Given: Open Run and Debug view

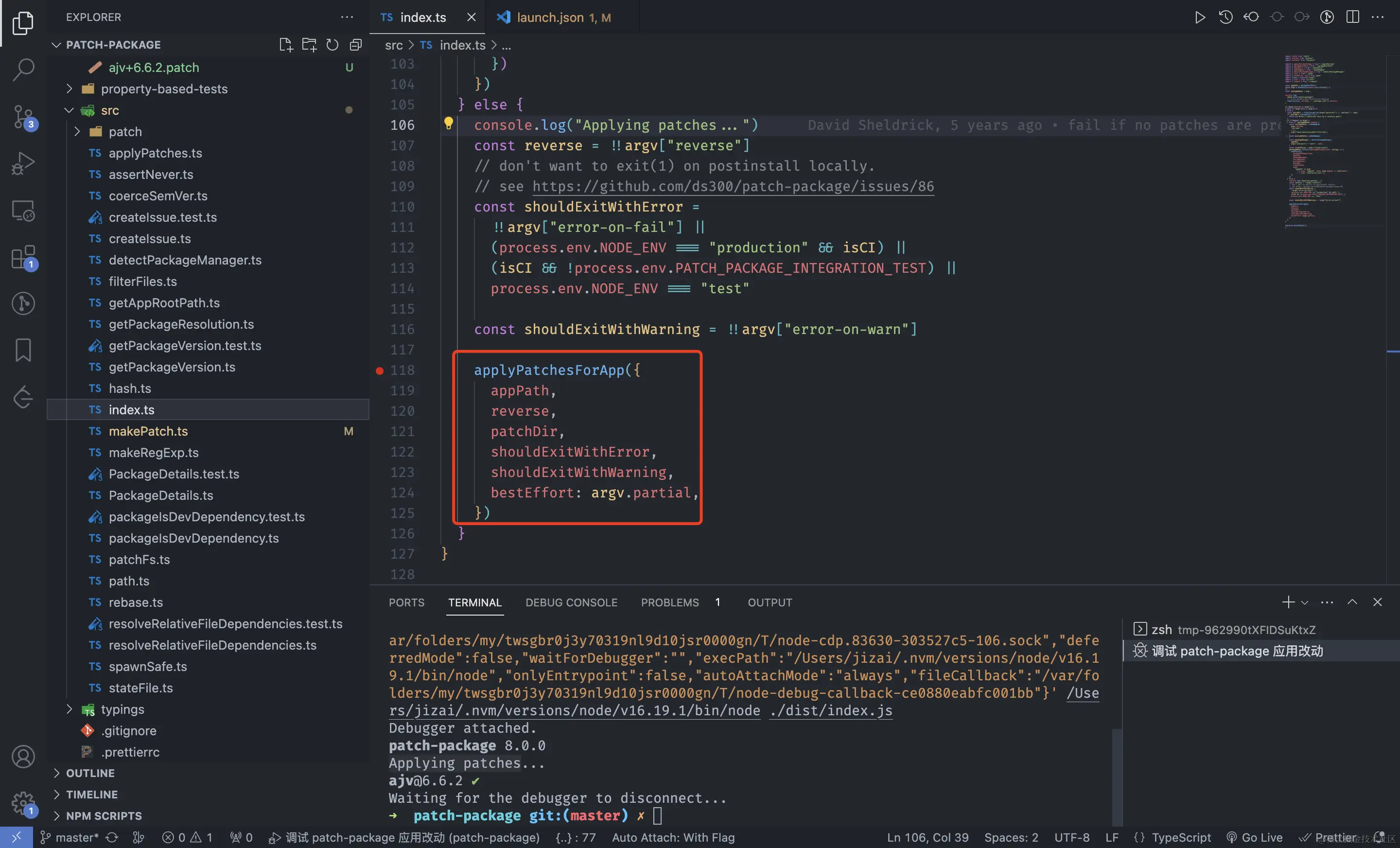Looking at the screenshot, I should click(23, 164).
